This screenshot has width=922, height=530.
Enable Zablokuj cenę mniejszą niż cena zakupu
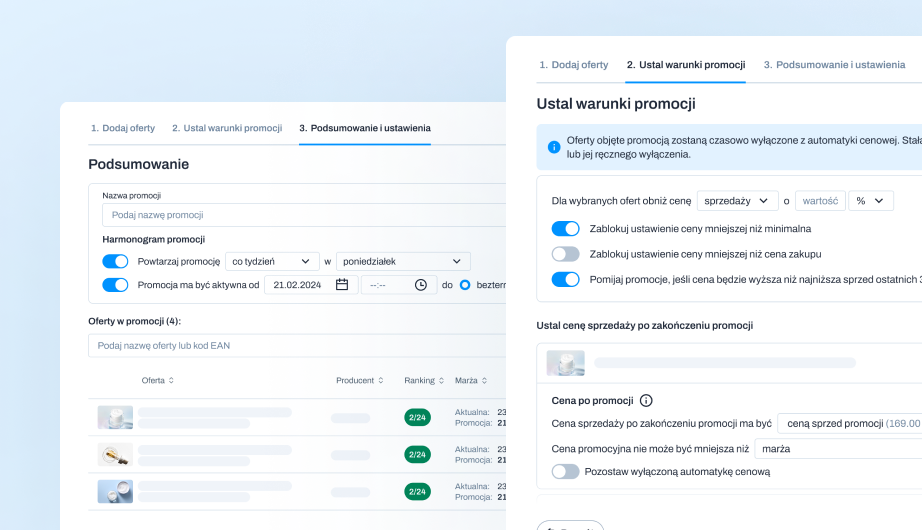(x=565, y=254)
